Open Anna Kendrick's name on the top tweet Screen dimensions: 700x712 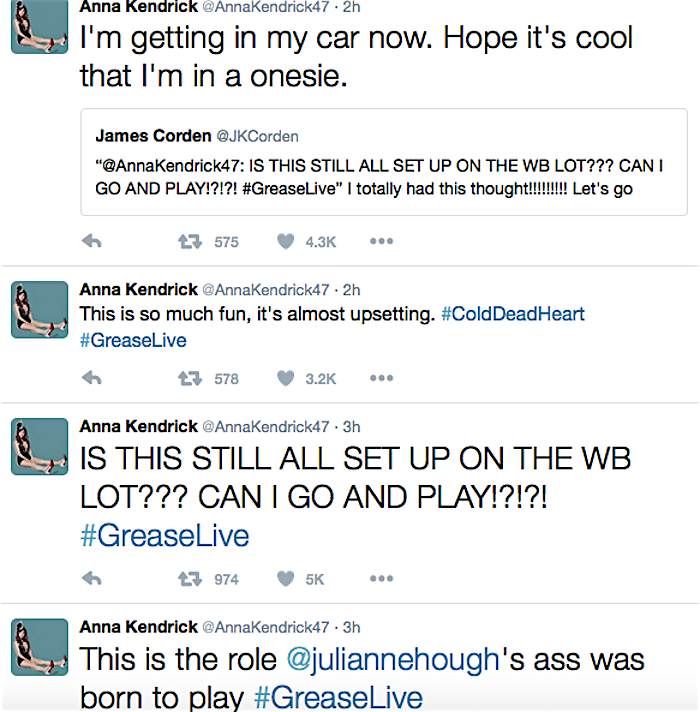pos(138,6)
